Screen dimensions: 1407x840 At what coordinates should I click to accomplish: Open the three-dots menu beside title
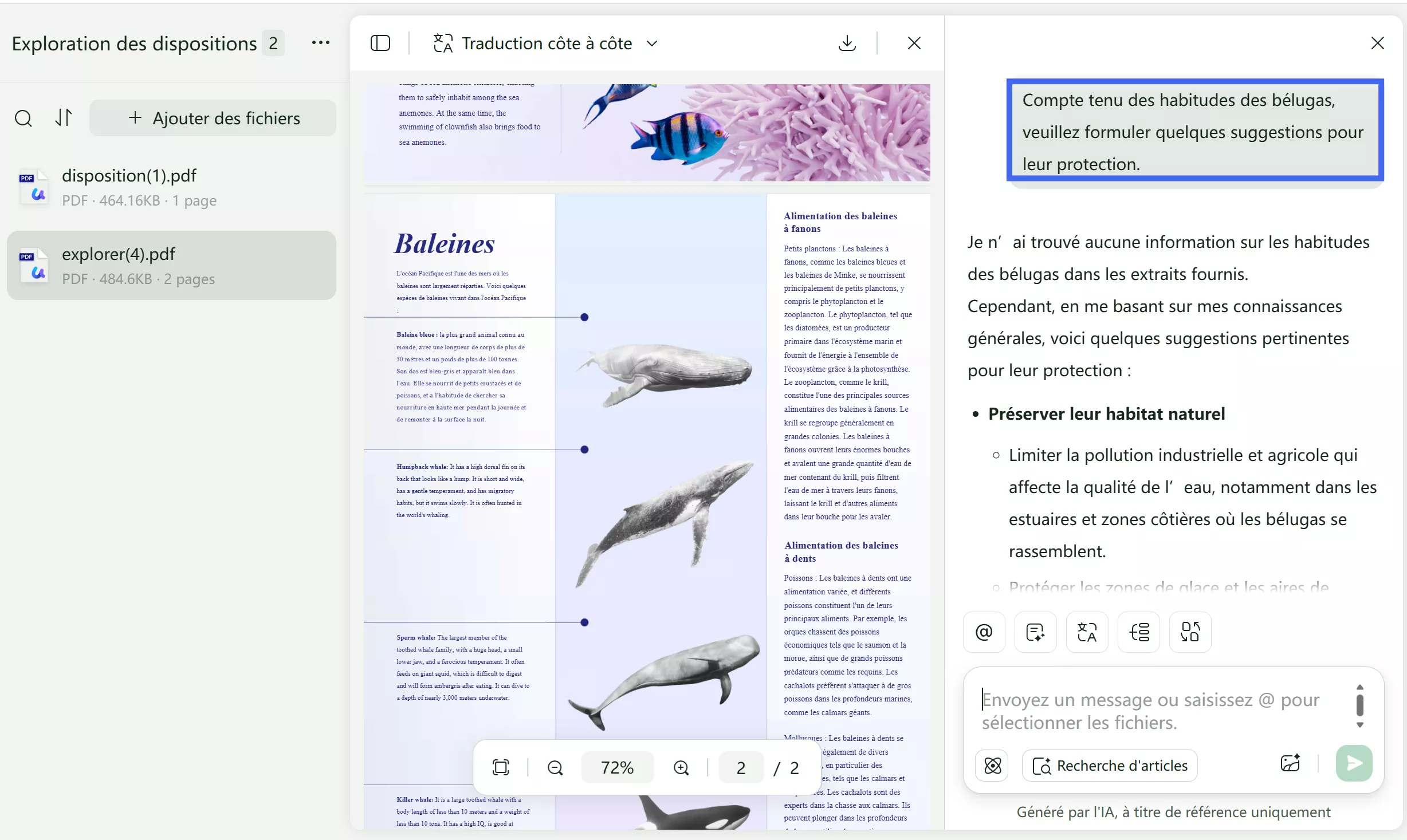coord(320,43)
